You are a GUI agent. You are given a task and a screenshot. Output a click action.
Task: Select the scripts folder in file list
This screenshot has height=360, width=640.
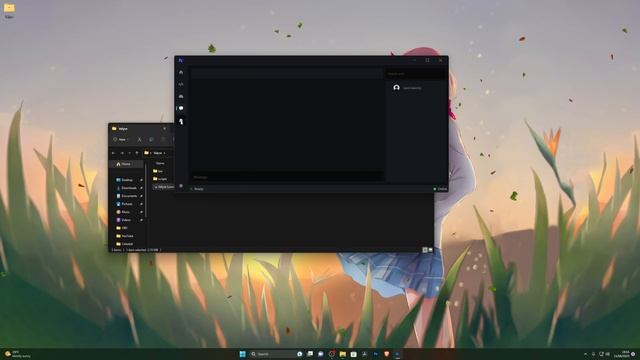(160, 179)
